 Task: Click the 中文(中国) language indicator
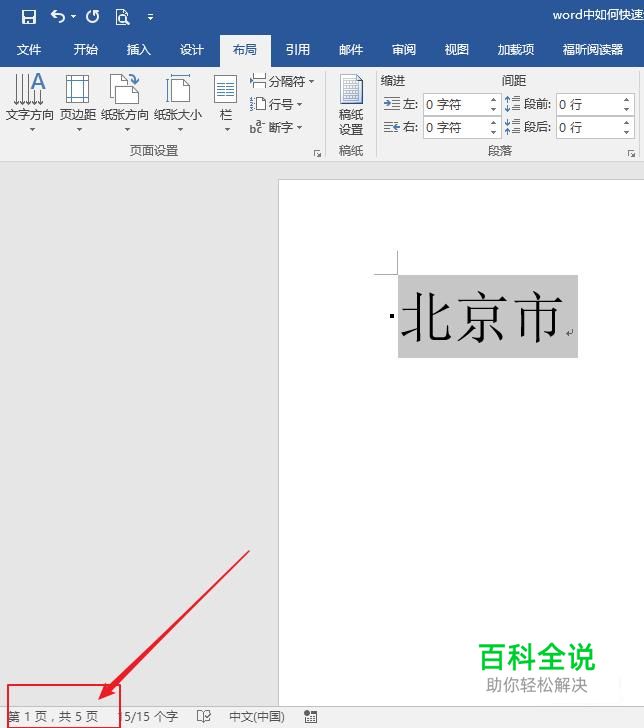click(x=257, y=716)
